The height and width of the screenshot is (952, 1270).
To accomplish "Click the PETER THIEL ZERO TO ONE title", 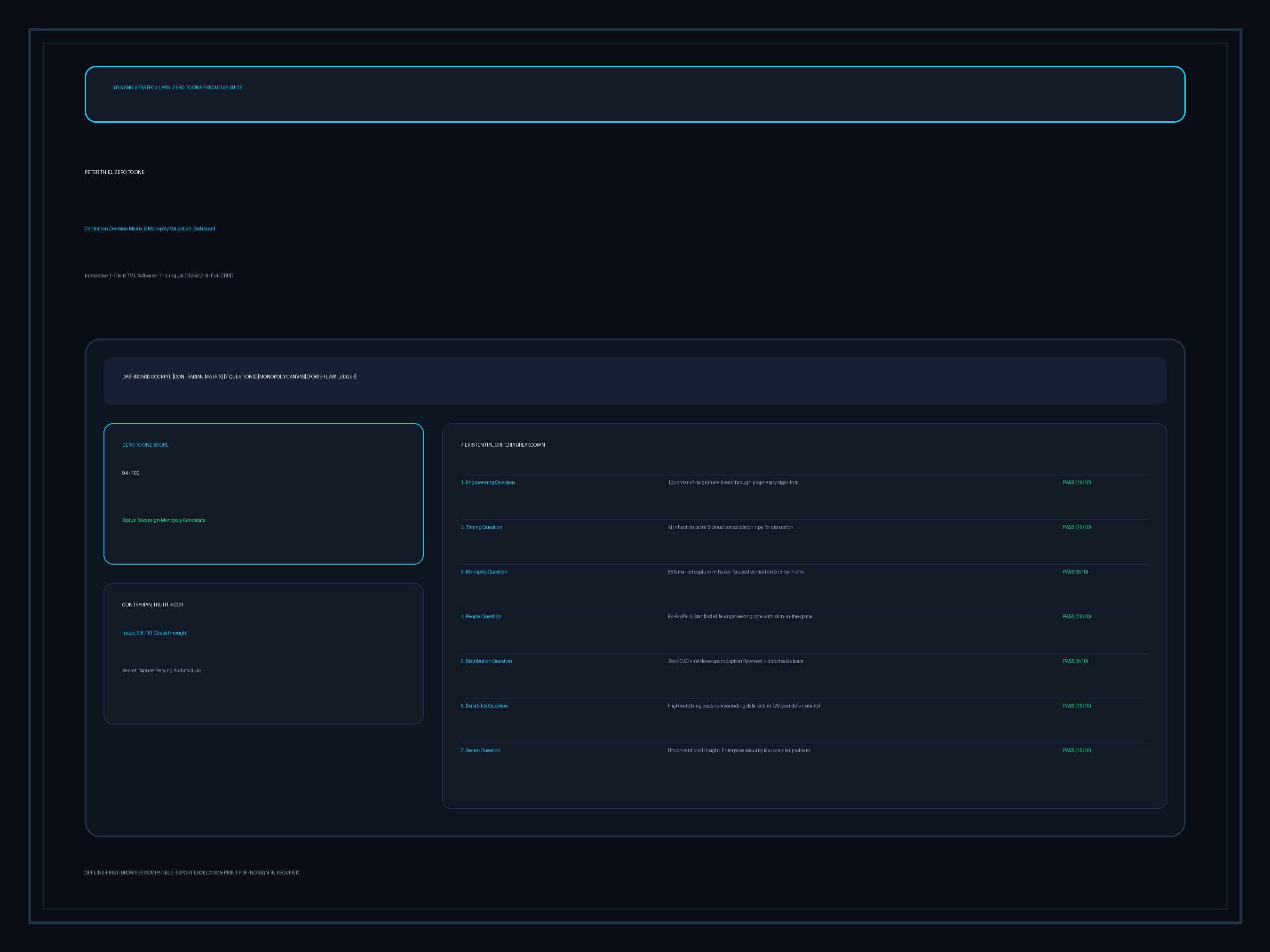I will [114, 172].
